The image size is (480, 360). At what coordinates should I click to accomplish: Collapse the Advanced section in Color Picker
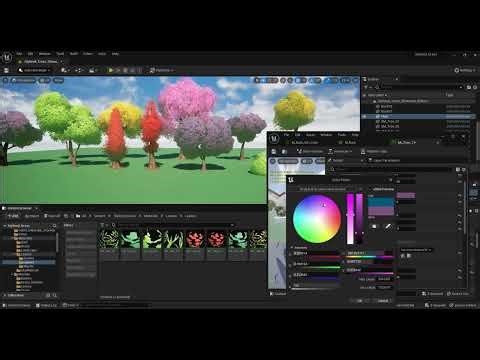(x=291, y=248)
